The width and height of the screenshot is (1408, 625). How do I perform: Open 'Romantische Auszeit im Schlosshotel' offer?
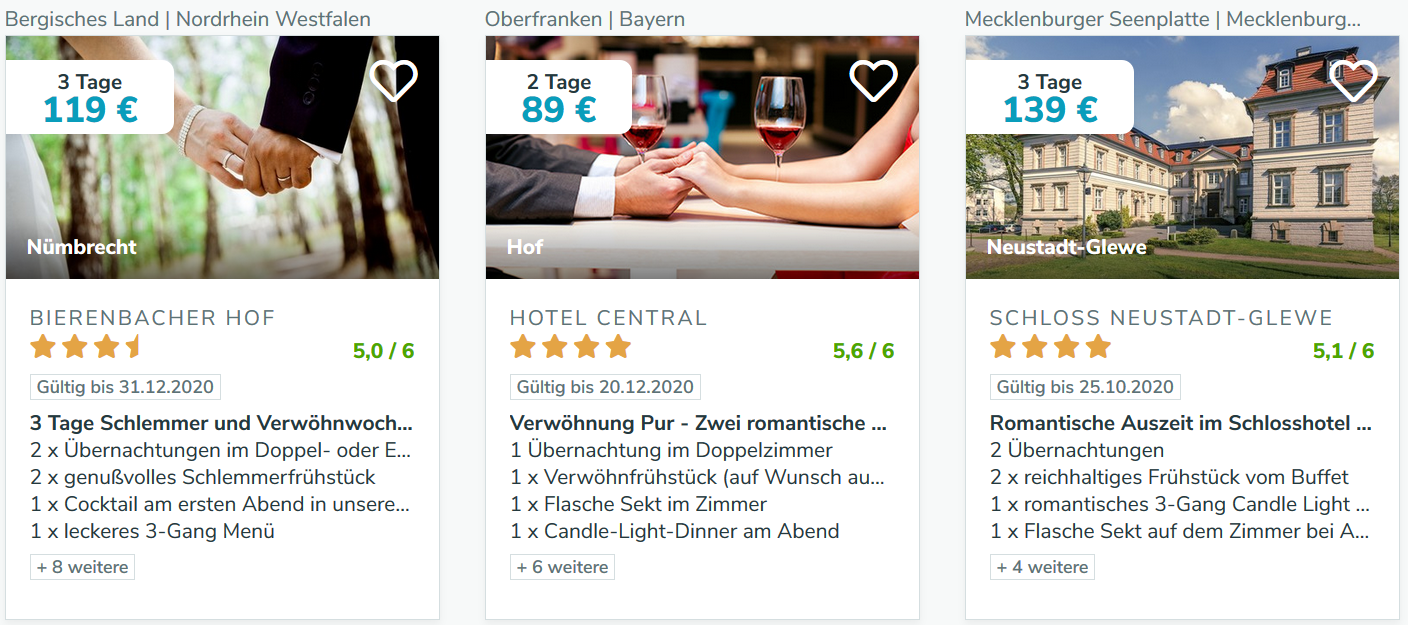pyautogui.click(x=1180, y=423)
